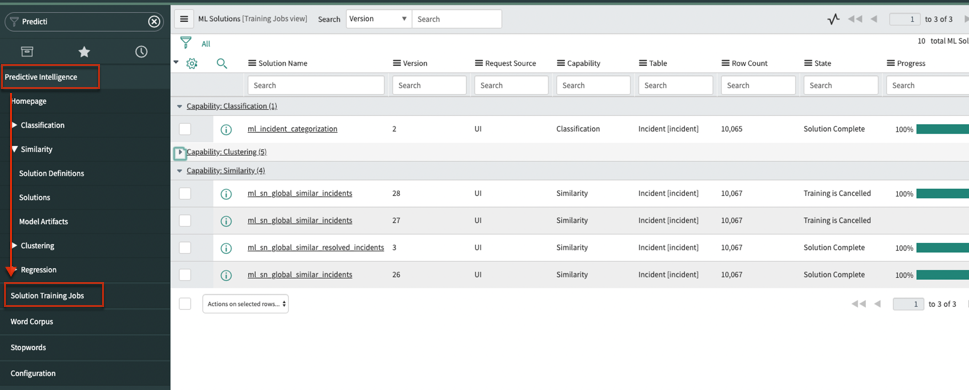Tick checkbox for version 26 row

point(185,274)
